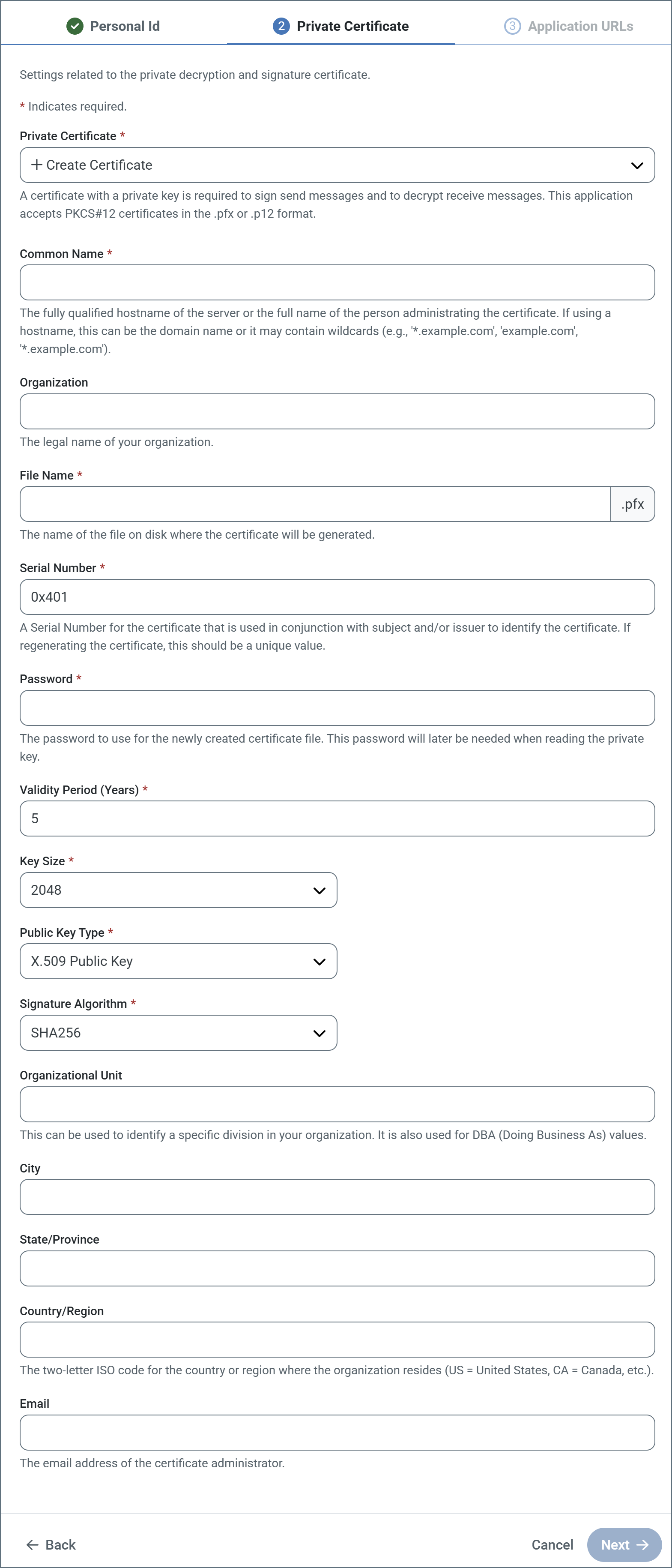Image resolution: width=672 pixels, height=1568 pixels.
Task: Click the Country/Region text field
Action: click(337, 1340)
